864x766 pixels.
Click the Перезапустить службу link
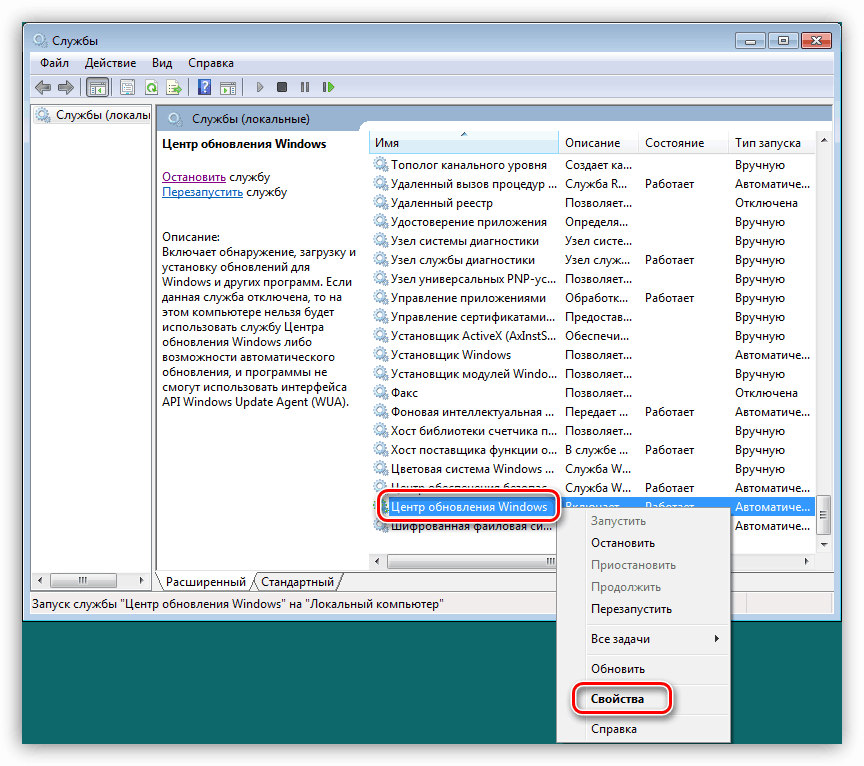click(x=202, y=192)
